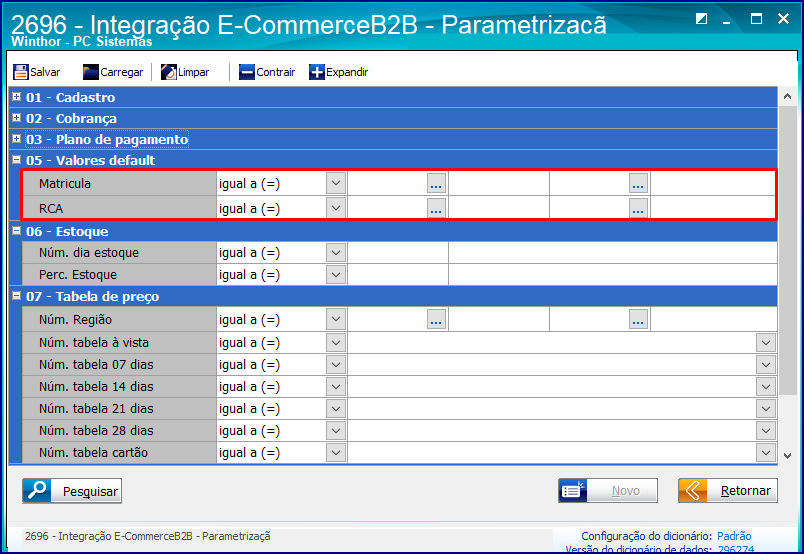Click the Perc. Estoque value field

click(398, 274)
